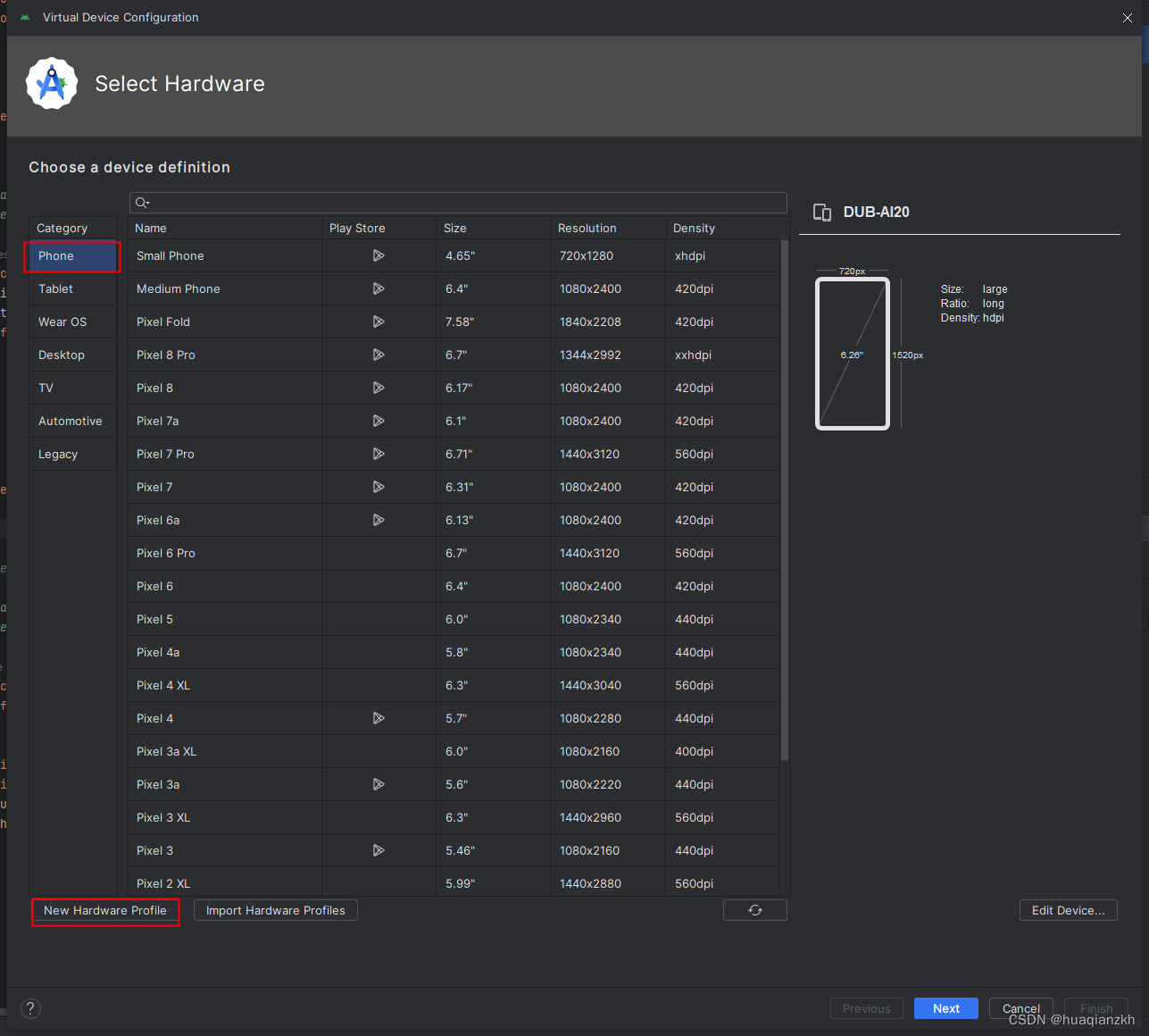The width and height of the screenshot is (1149, 1036).
Task: Sort by the Name column header
Action: pyautogui.click(x=225, y=228)
